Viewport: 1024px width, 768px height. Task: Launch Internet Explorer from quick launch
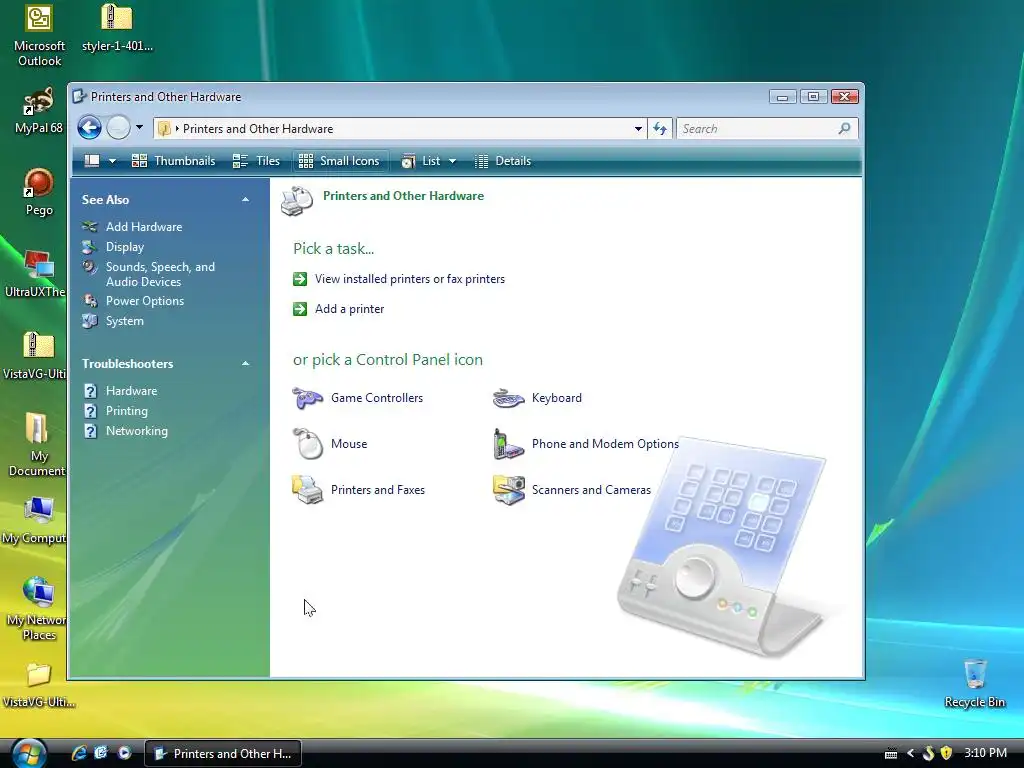pyautogui.click(x=79, y=753)
